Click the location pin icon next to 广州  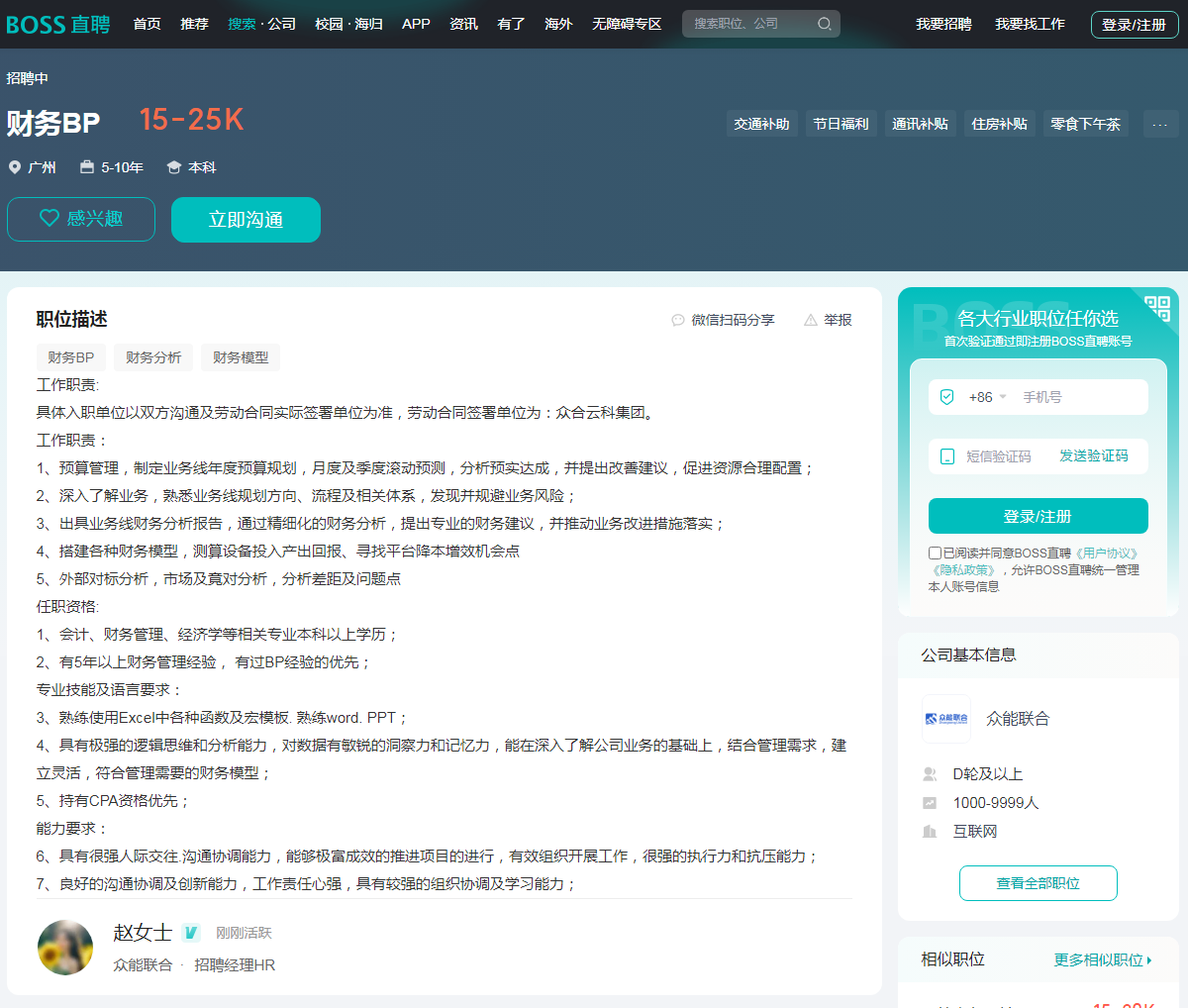14,168
